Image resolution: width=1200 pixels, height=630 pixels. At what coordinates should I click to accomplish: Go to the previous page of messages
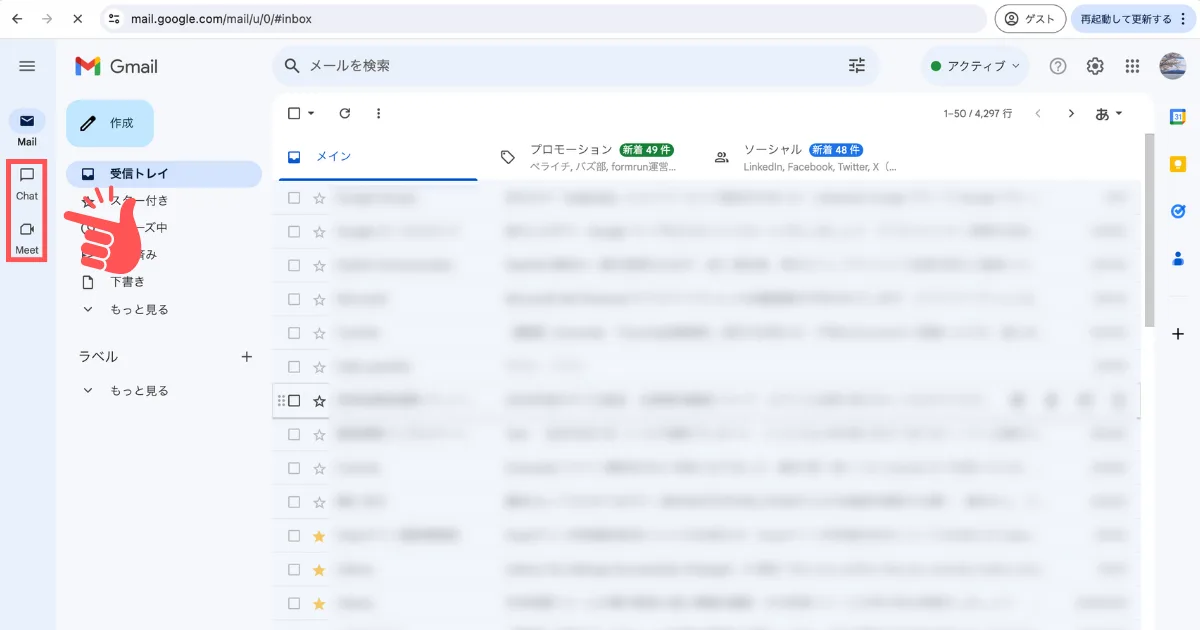[x=1038, y=113]
